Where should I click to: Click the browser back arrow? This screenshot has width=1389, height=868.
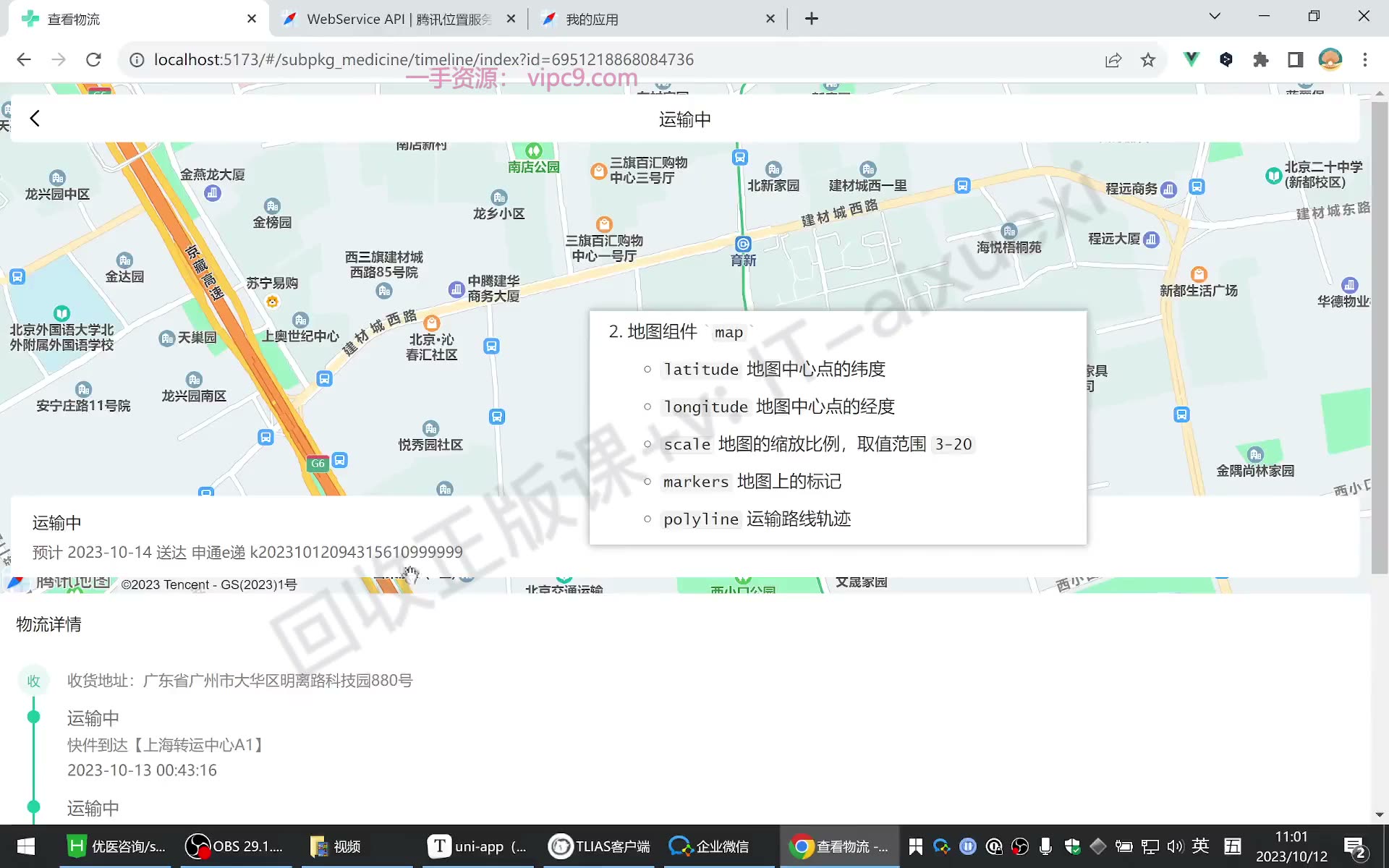[x=24, y=59]
